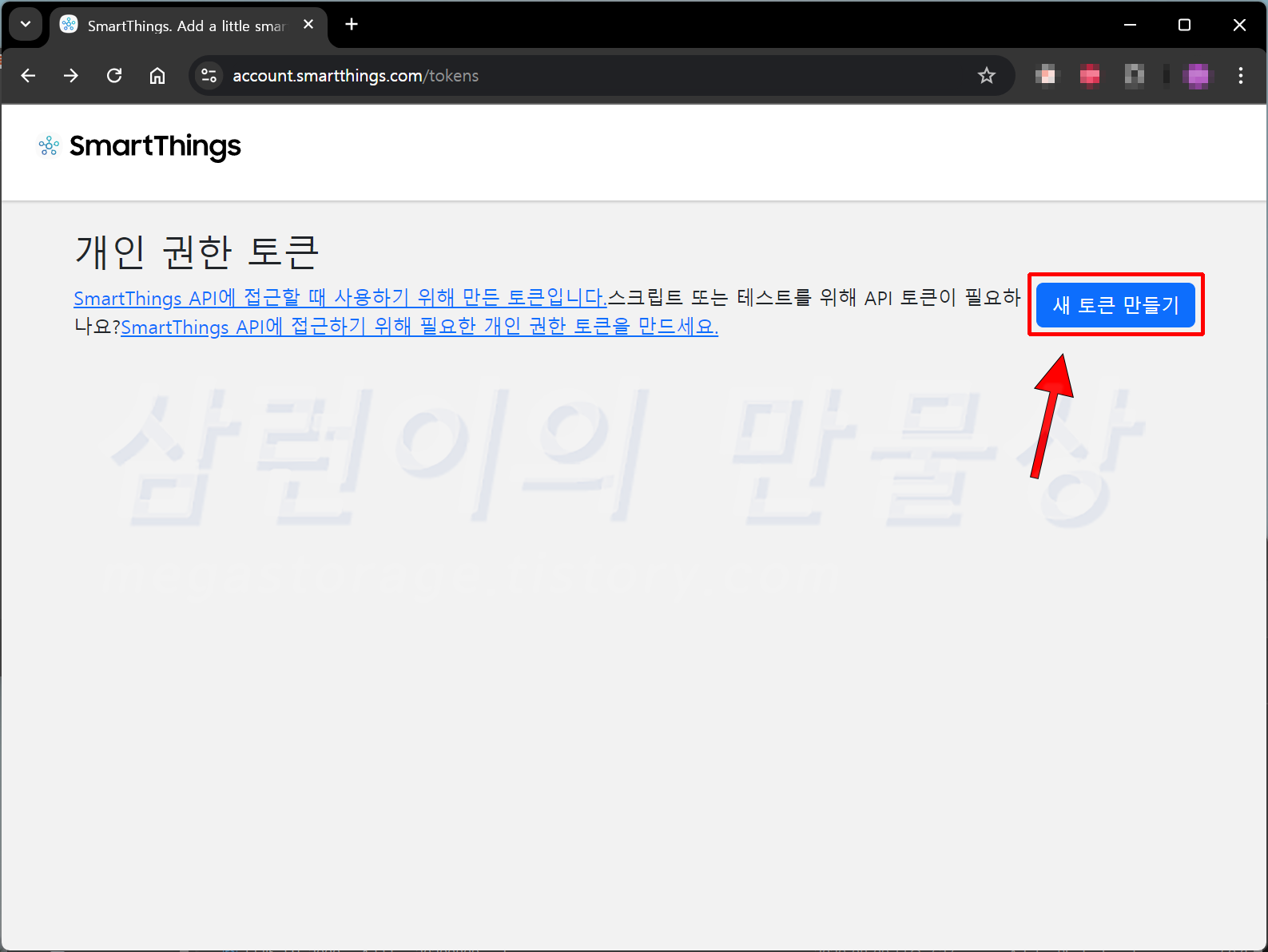Close the browser window
Image resolution: width=1268 pixels, height=952 pixels.
1239,25
